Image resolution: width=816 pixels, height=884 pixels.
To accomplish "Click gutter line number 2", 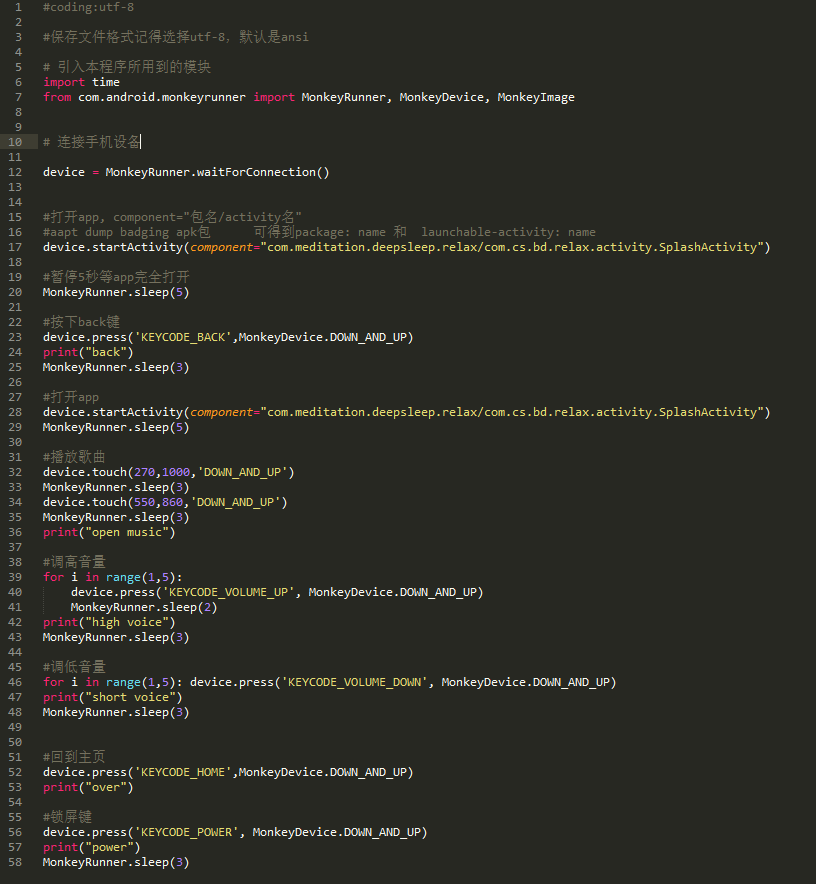I will coord(19,23).
